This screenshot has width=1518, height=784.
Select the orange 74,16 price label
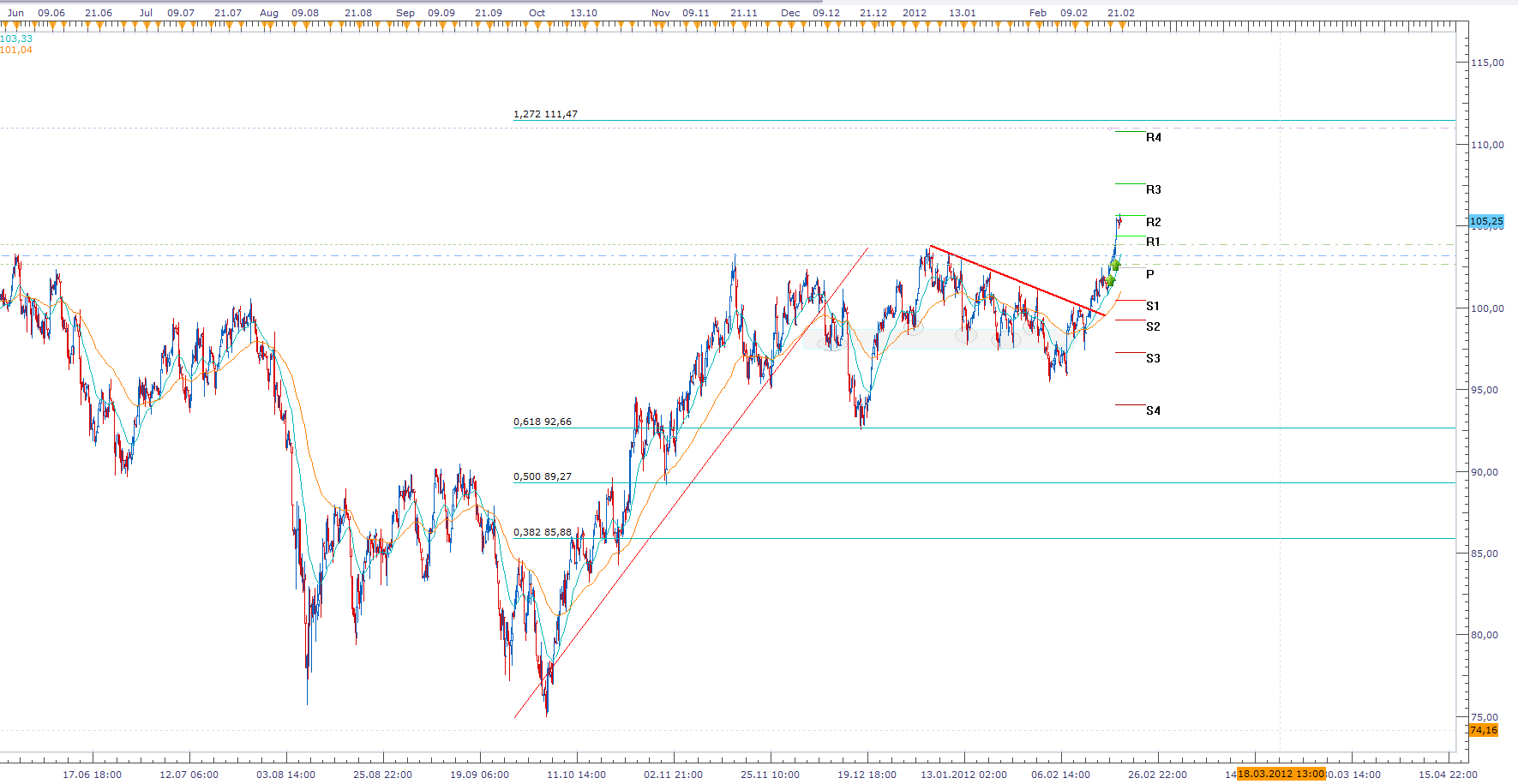(1483, 730)
